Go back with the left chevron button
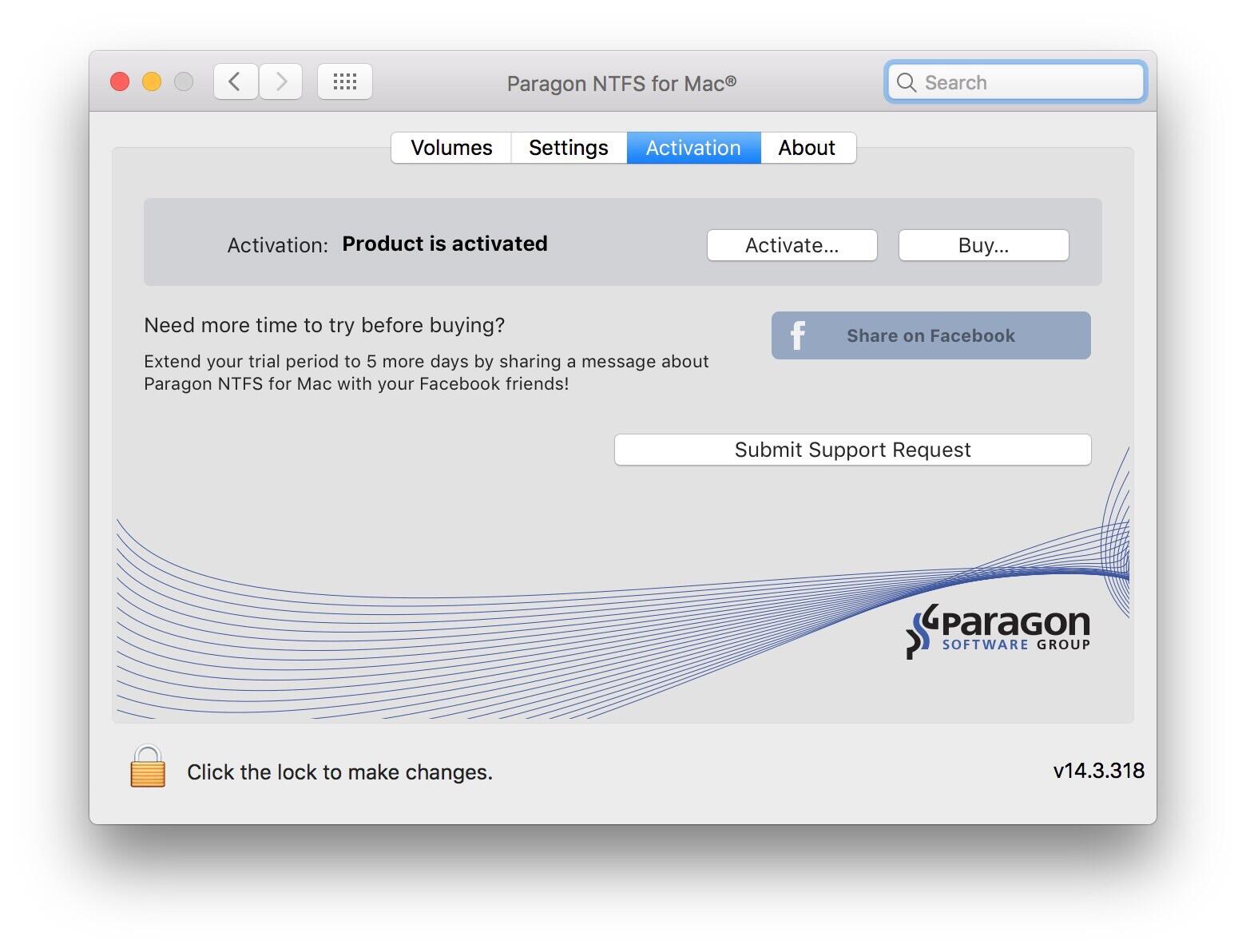Image resolution: width=1246 pixels, height=952 pixels. click(x=235, y=81)
